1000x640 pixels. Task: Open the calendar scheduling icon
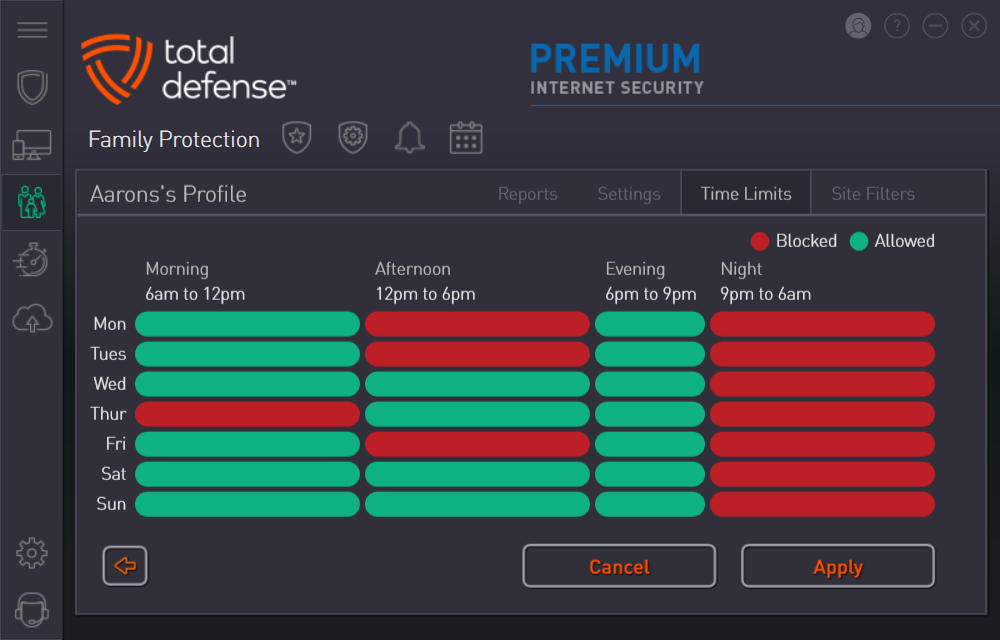[x=466, y=138]
